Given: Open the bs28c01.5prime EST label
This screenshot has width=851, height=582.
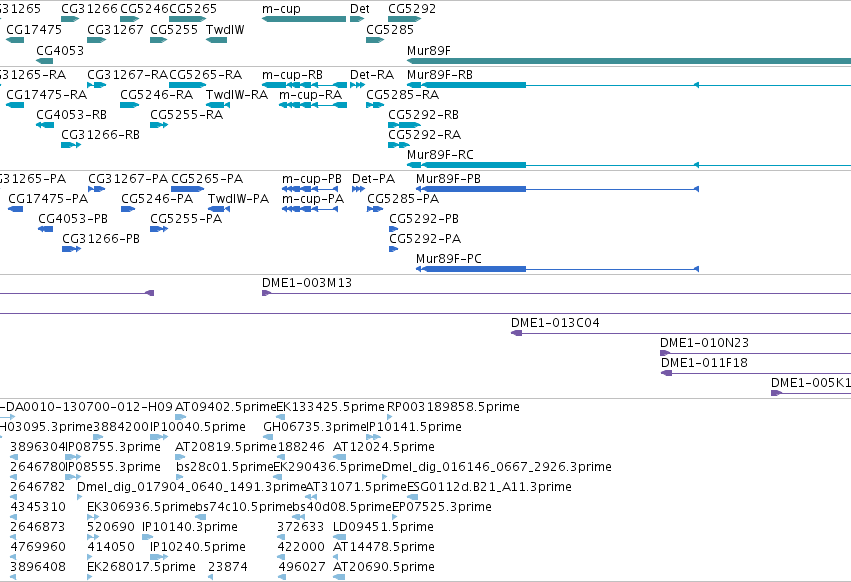Looking at the screenshot, I should click(x=225, y=467).
